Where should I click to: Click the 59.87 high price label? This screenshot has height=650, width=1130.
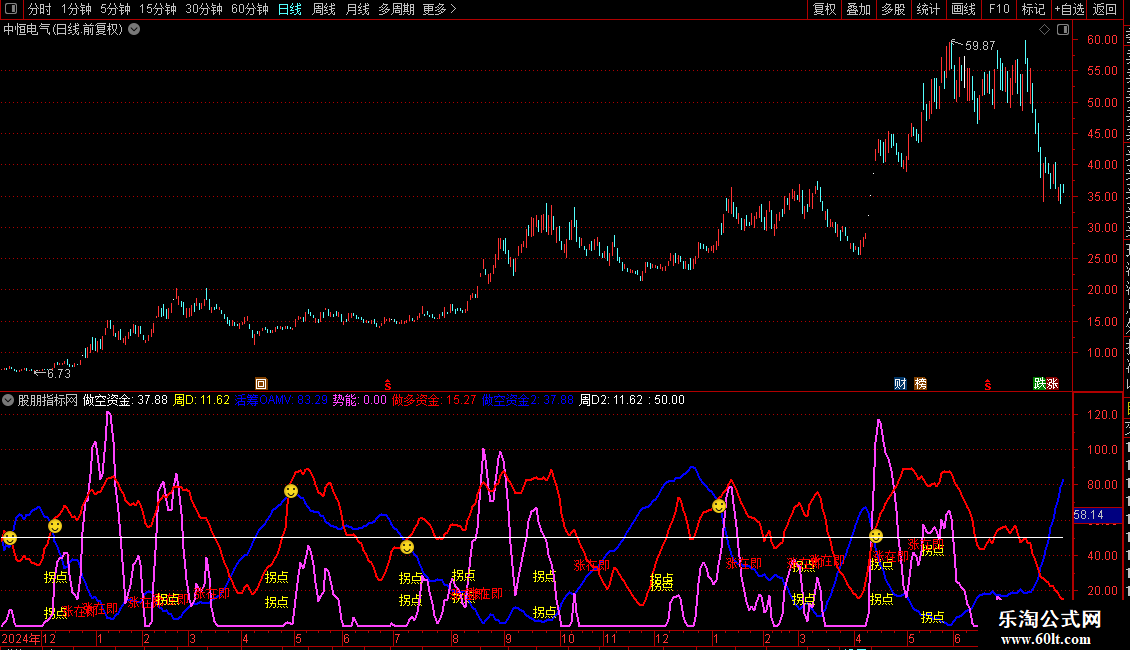(x=980, y=45)
